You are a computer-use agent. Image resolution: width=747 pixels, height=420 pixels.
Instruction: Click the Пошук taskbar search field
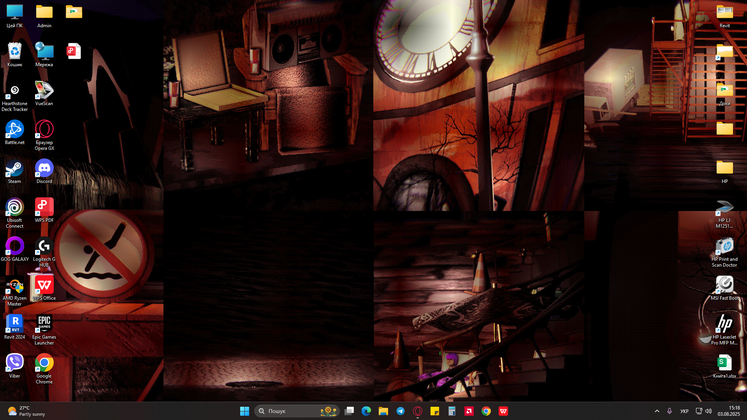[x=297, y=411]
